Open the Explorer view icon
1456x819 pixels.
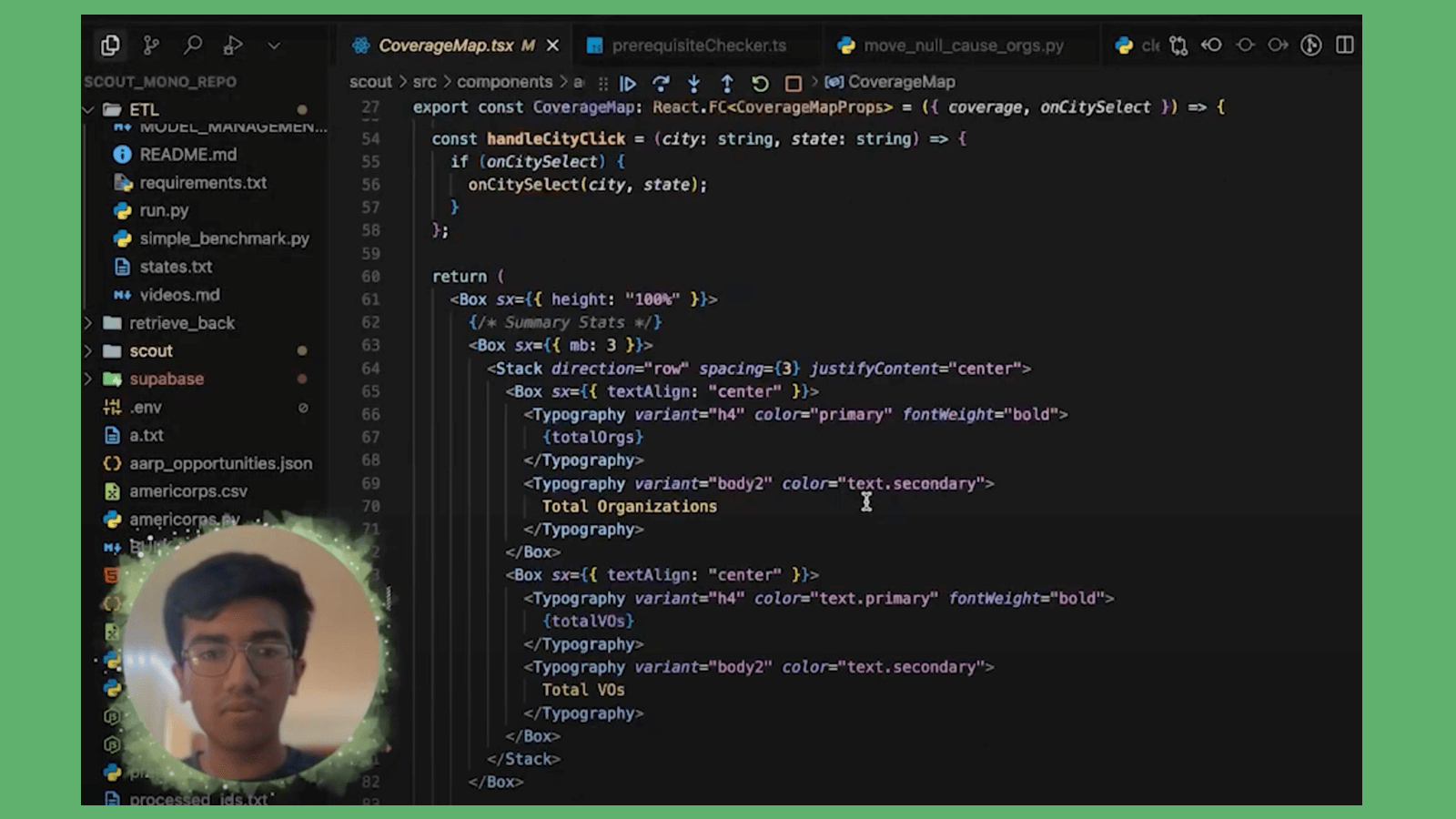tap(110, 45)
